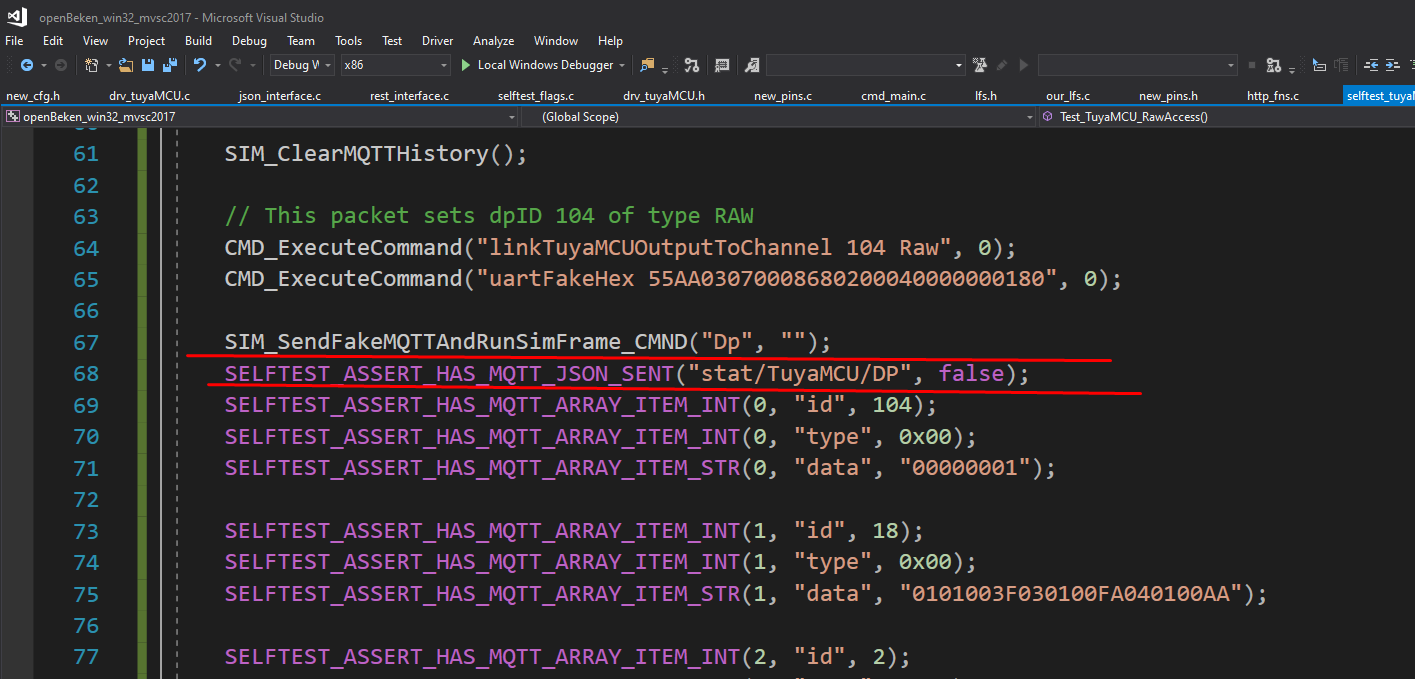Click the Open File folder icon
The width and height of the screenshot is (1415, 679).
pos(125,65)
